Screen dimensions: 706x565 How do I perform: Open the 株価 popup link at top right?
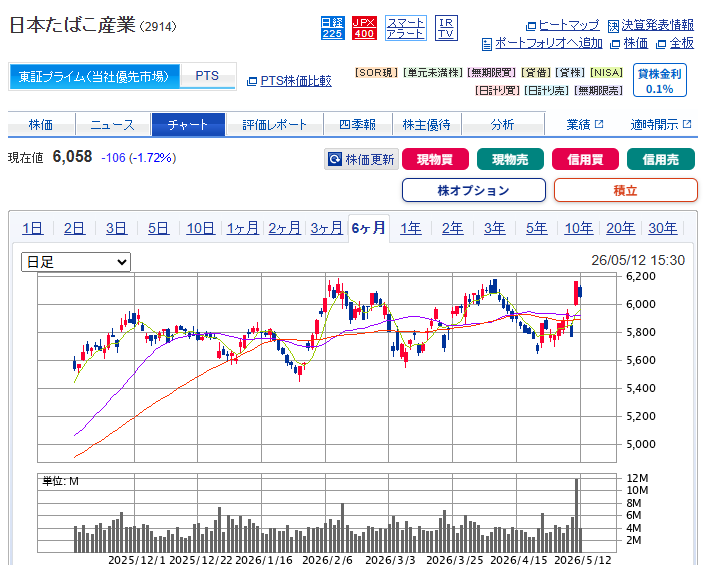pyautogui.click(x=635, y=43)
